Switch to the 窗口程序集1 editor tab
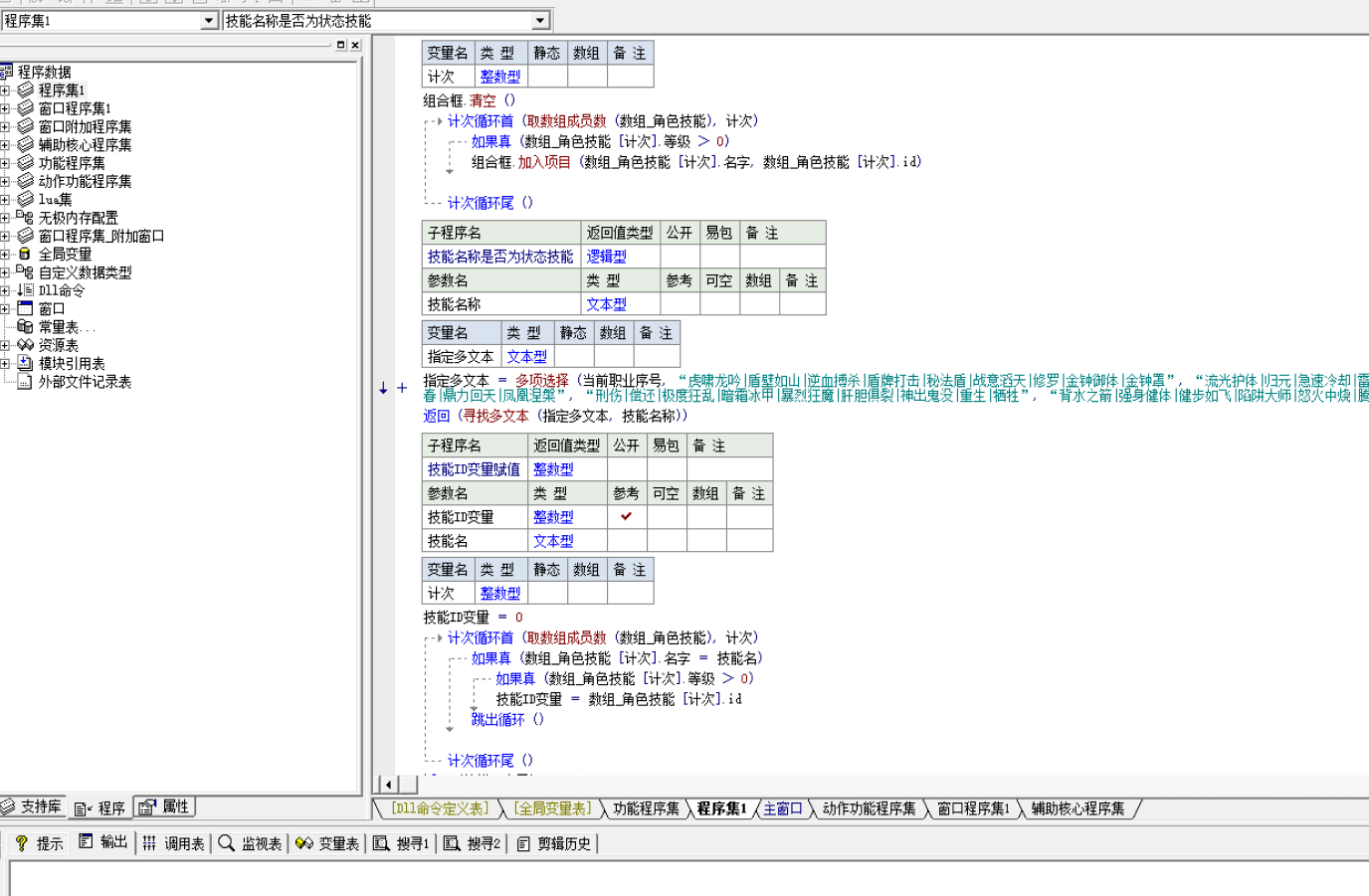The width and height of the screenshot is (1369, 896). 973,808
